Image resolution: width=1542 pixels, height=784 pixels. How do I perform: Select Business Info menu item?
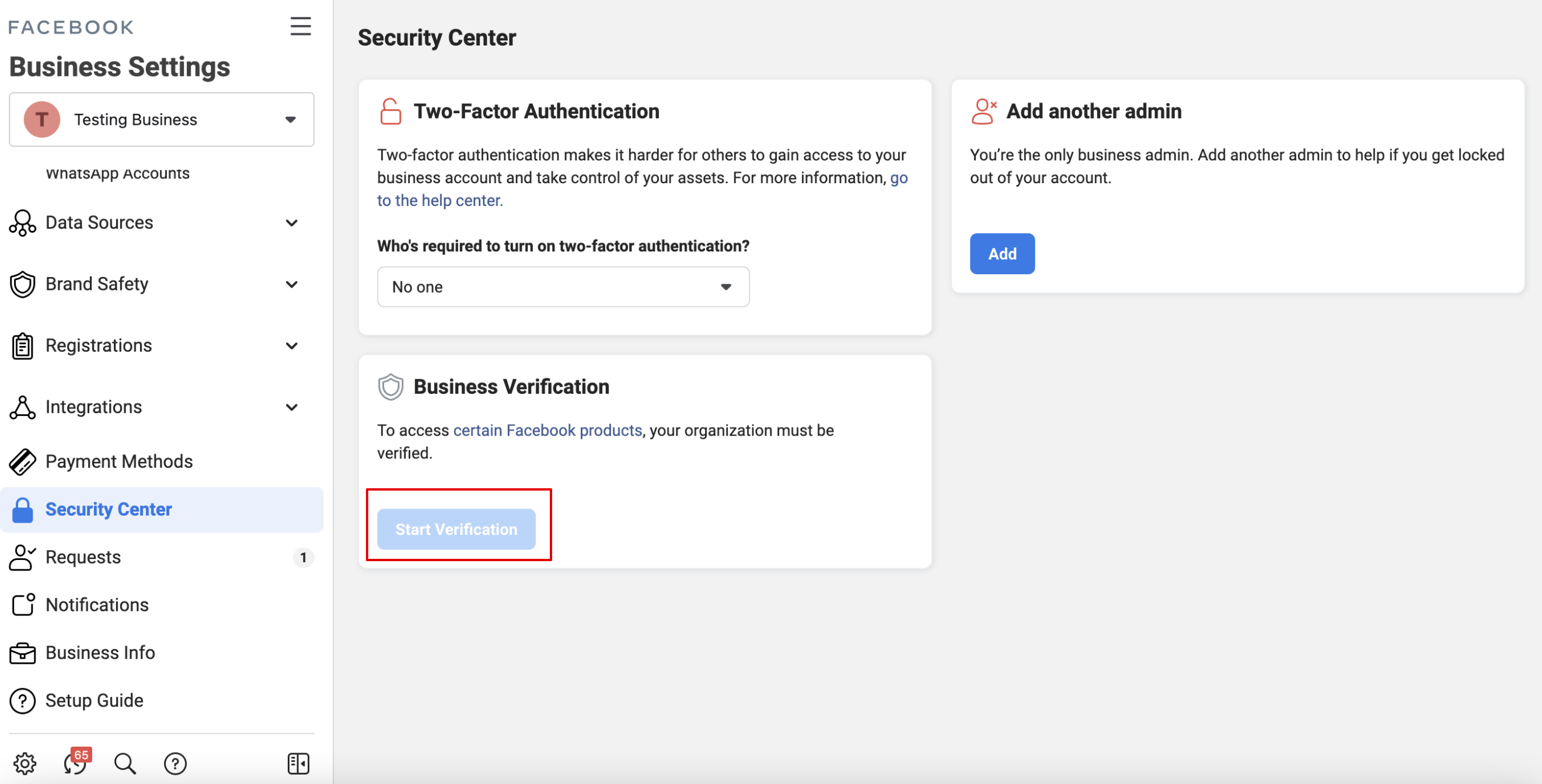pyautogui.click(x=100, y=652)
